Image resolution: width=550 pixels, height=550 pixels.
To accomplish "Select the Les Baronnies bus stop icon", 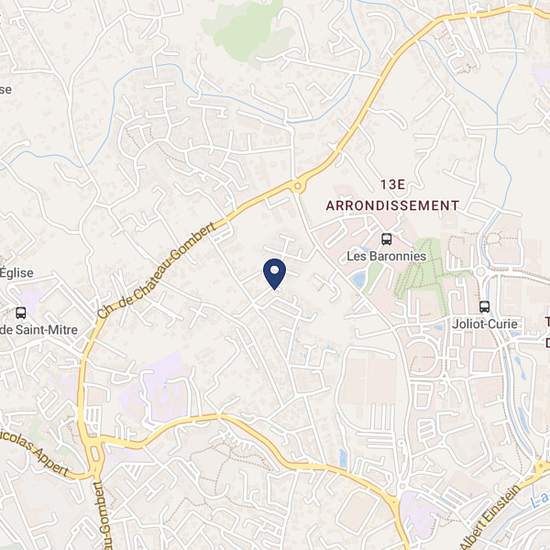I will tap(387, 239).
